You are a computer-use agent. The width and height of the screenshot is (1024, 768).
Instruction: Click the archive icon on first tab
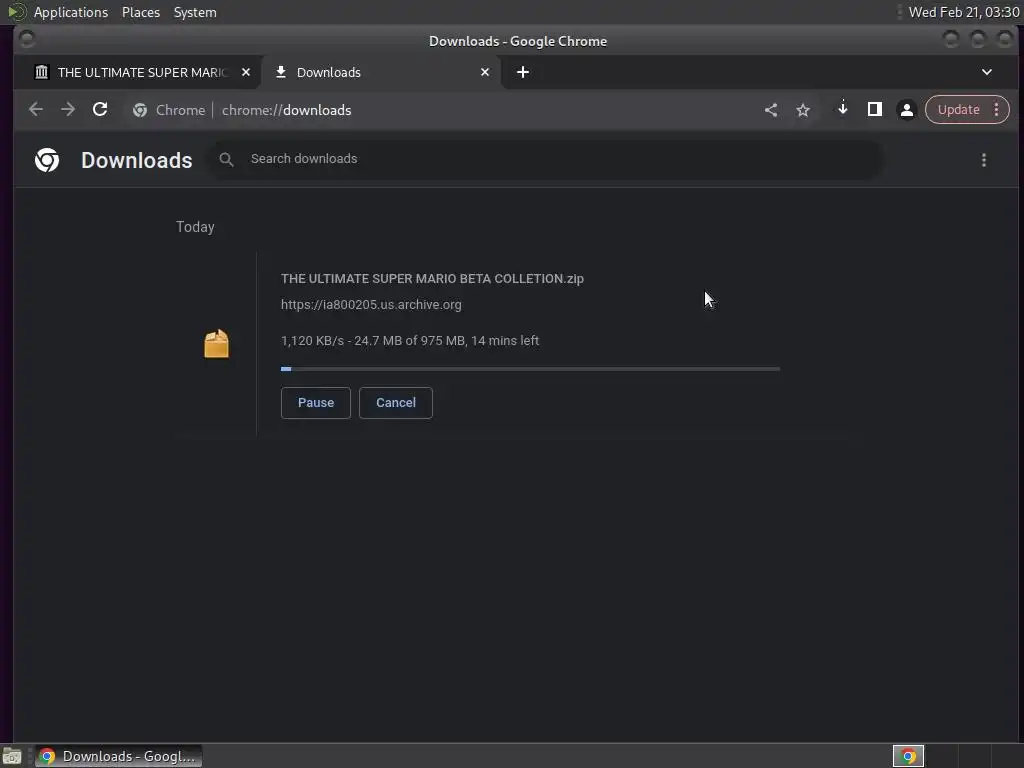pos(42,72)
